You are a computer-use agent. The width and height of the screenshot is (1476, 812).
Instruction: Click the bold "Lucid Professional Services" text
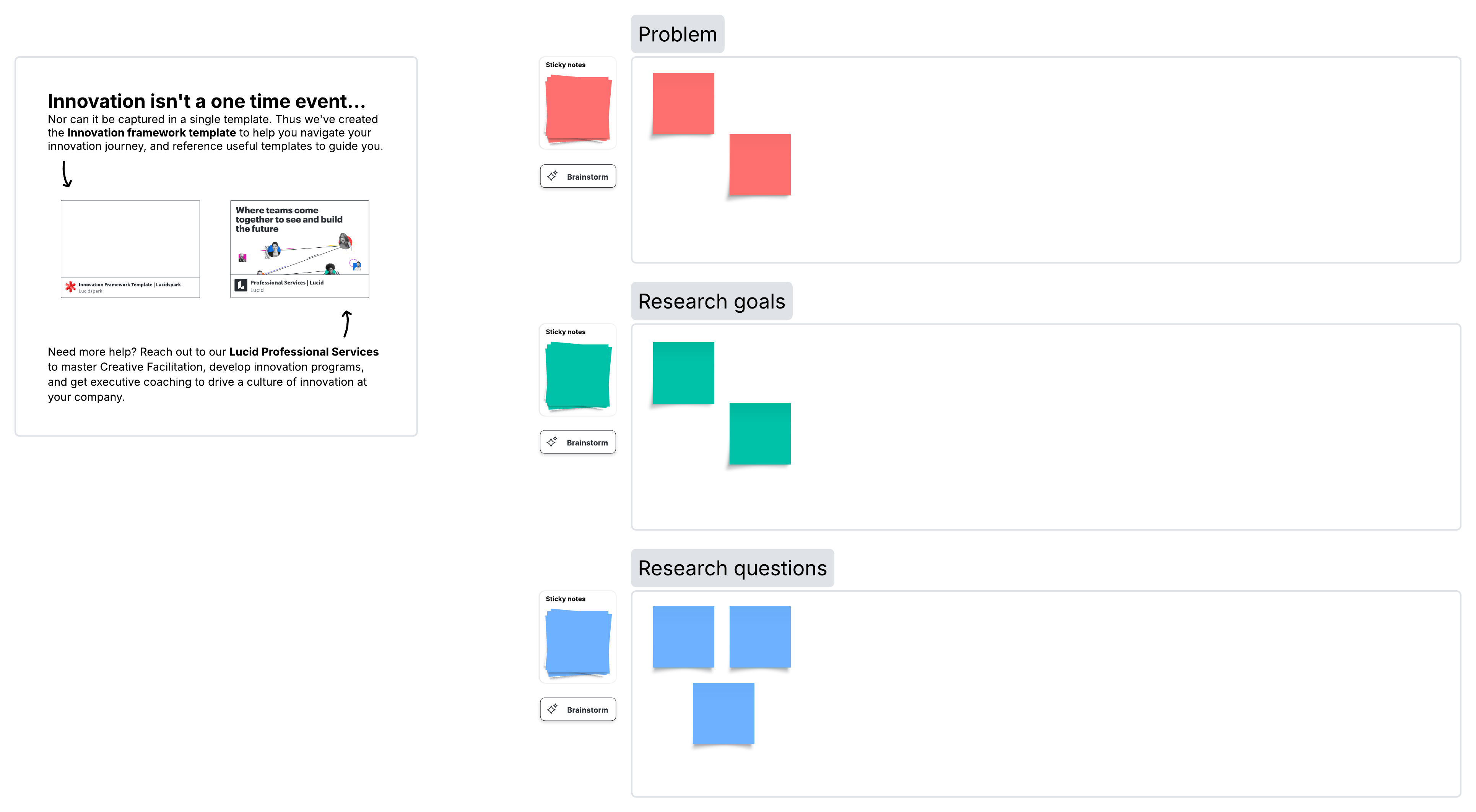click(304, 352)
